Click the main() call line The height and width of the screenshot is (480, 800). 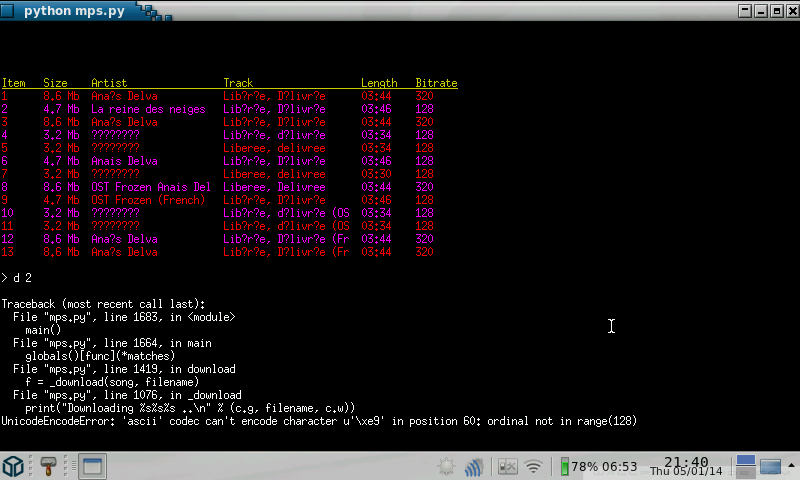point(43,330)
